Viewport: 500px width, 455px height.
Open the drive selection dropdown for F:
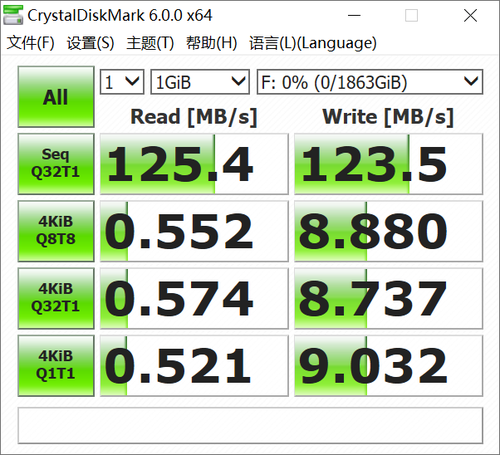(x=370, y=82)
